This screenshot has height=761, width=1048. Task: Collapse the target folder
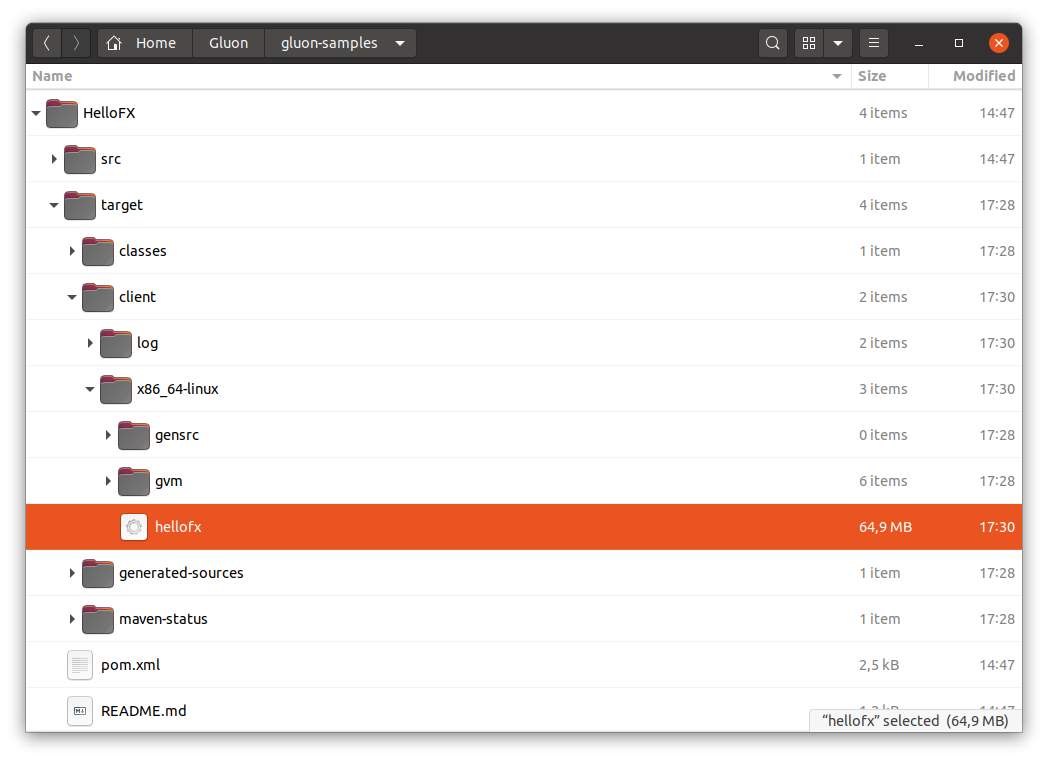[x=54, y=205]
